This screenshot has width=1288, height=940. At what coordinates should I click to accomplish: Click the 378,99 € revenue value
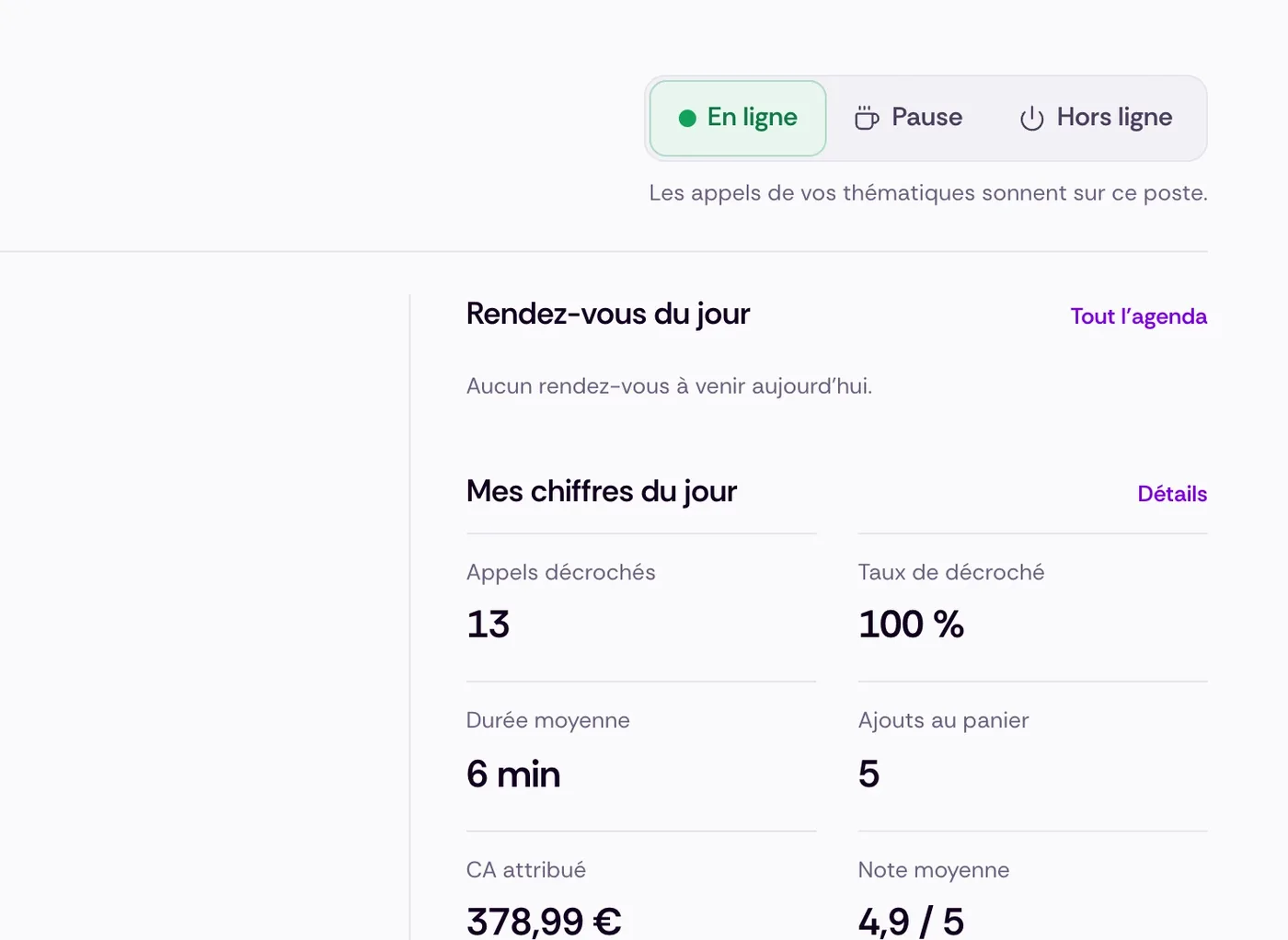544,922
